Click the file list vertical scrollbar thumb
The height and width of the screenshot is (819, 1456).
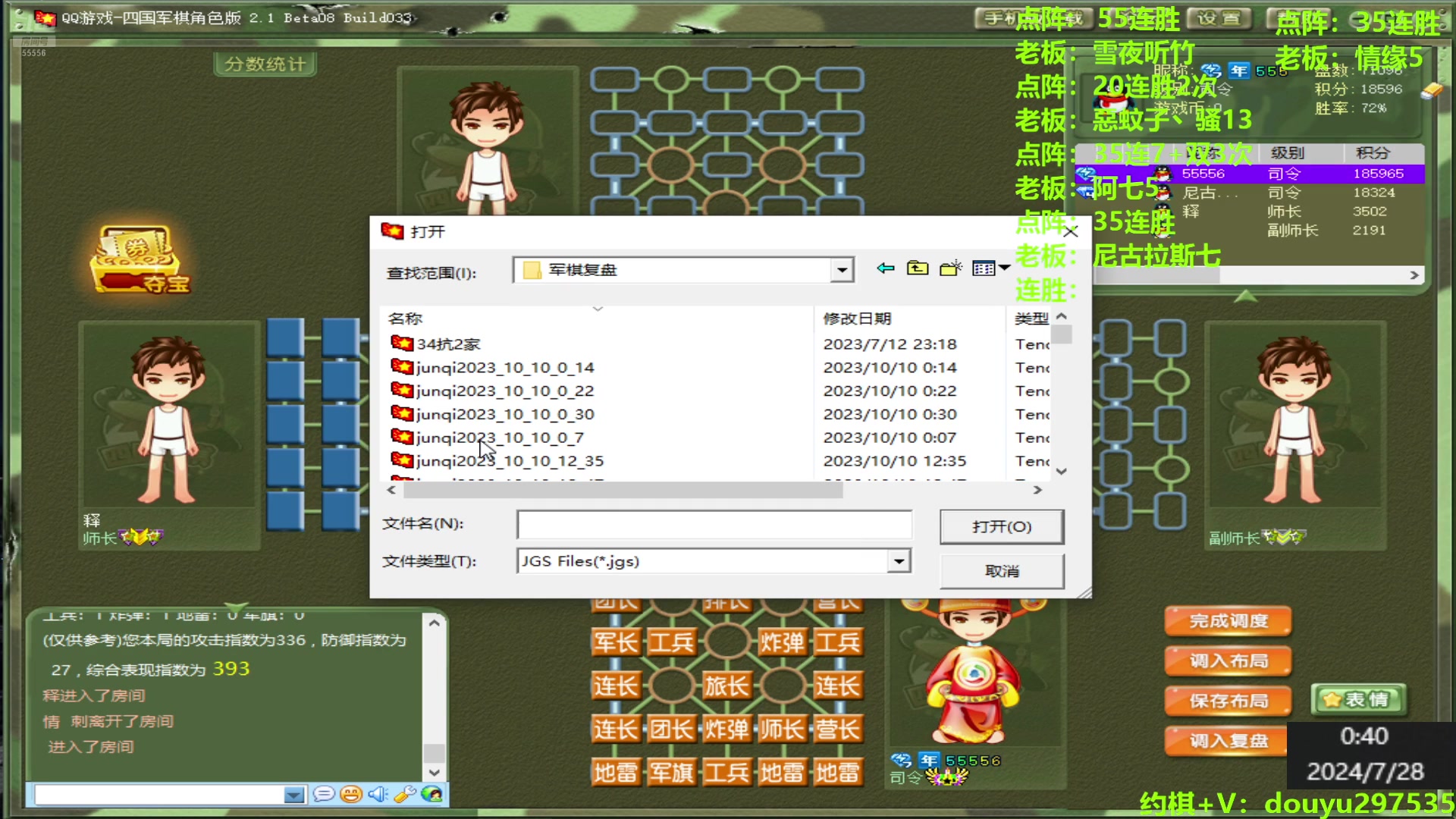point(1062,334)
